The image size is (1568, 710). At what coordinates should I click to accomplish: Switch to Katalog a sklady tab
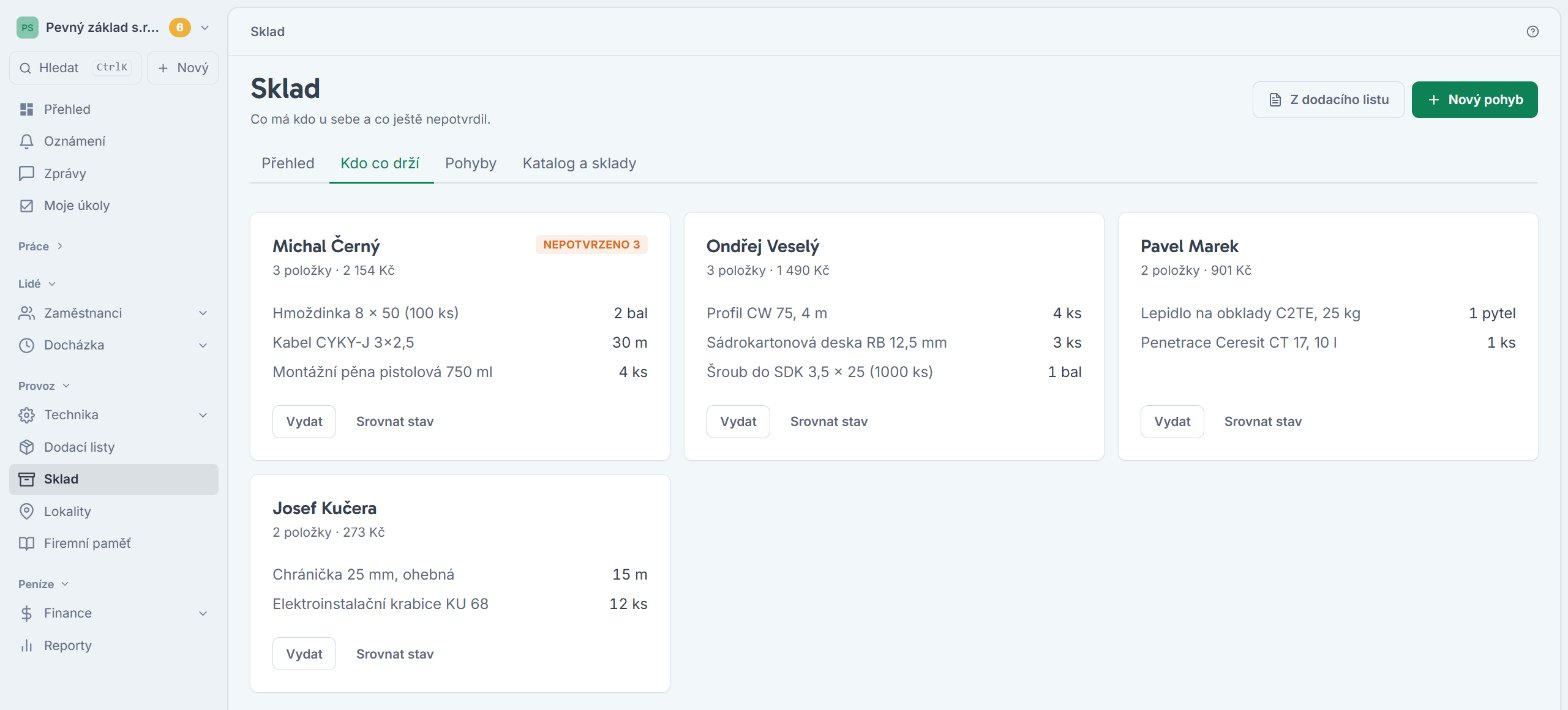pyautogui.click(x=579, y=163)
